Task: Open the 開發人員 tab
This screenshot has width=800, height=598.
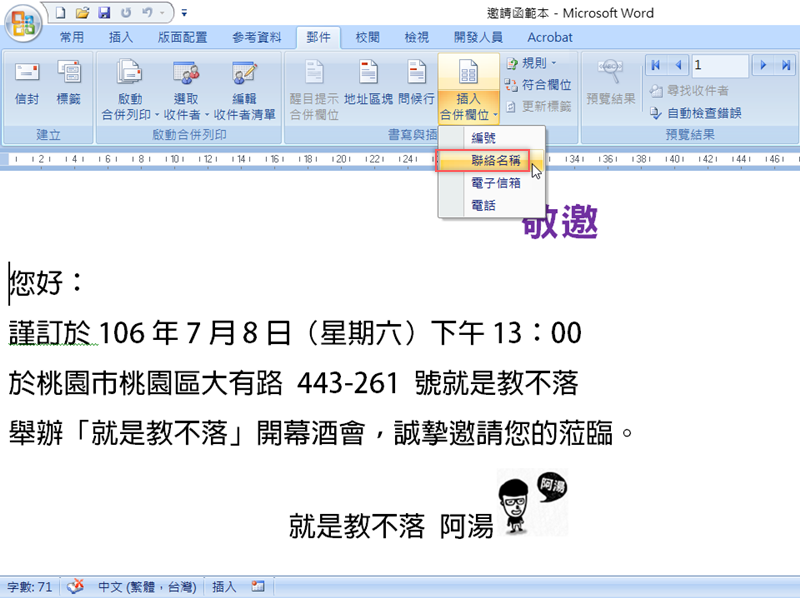Action: pyautogui.click(x=478, y=37)
